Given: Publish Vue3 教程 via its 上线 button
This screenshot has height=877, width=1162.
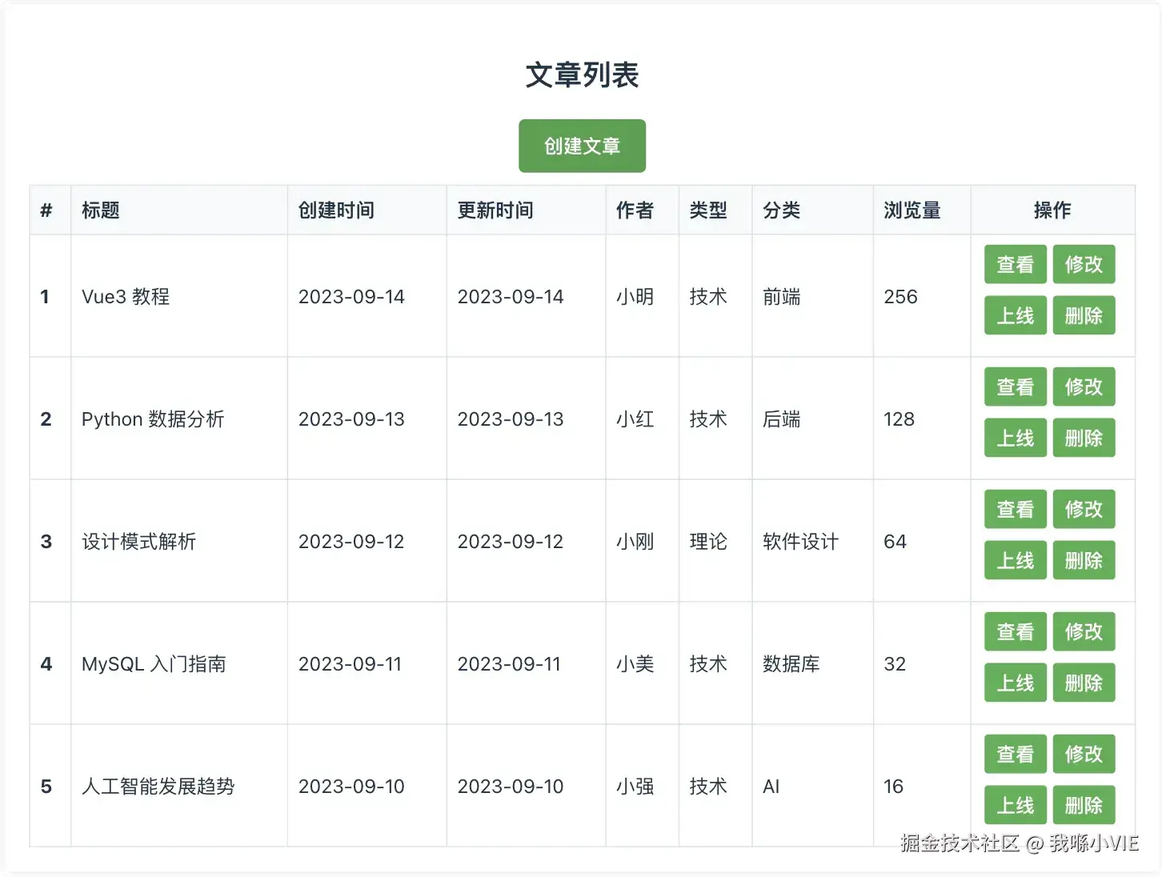Looking at the screenshot, I should pos(1015,316).
